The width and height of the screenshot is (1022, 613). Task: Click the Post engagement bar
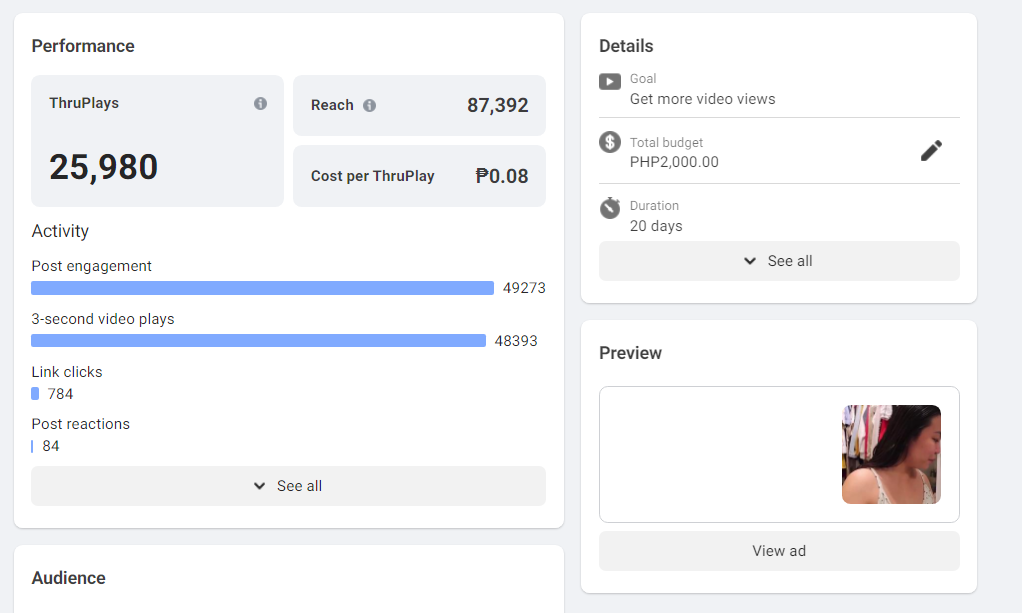pyautogui.click(x=262, y=288)
